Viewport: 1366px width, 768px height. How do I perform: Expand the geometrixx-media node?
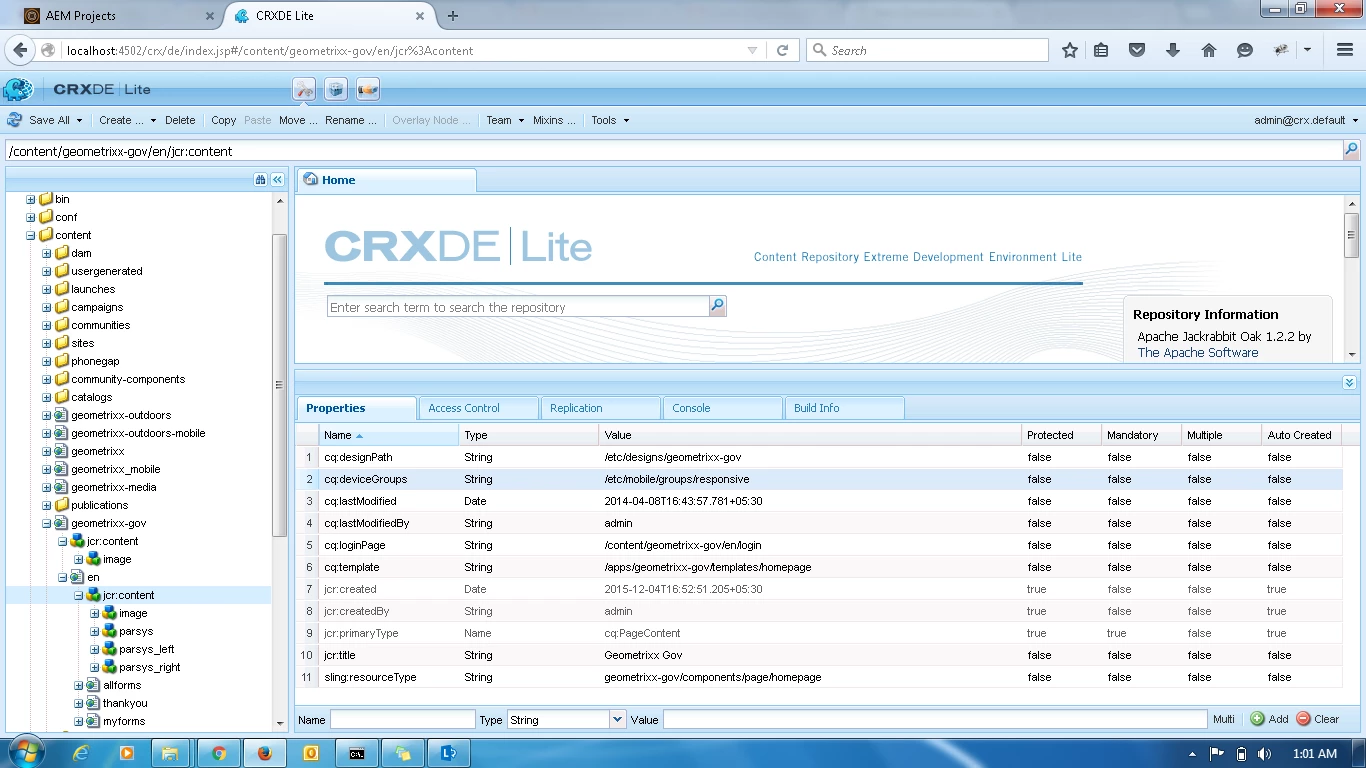pyautogui.click(x=47, y=487)
